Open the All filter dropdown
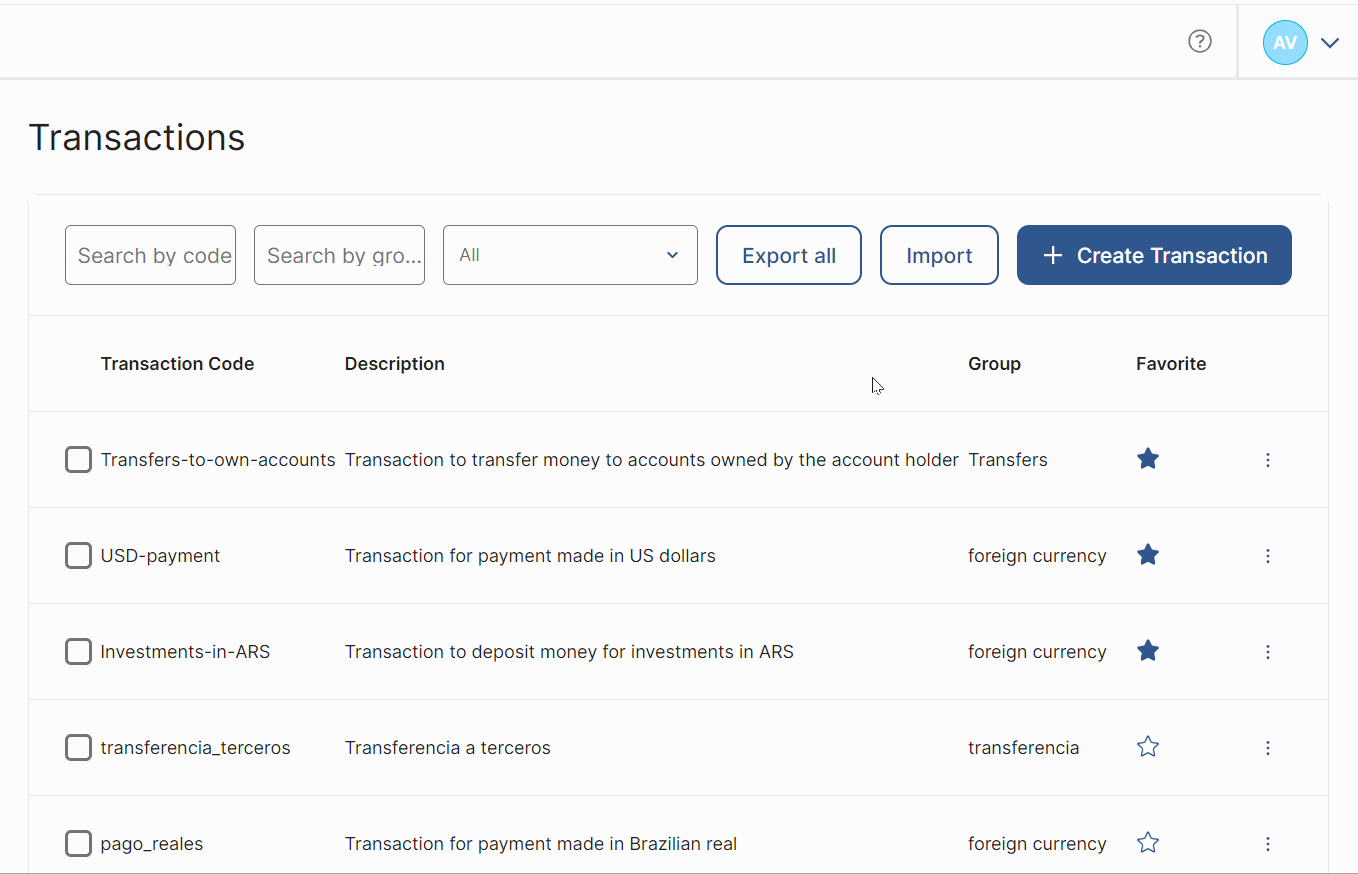 pyautogui.click(x=570, y=255)
